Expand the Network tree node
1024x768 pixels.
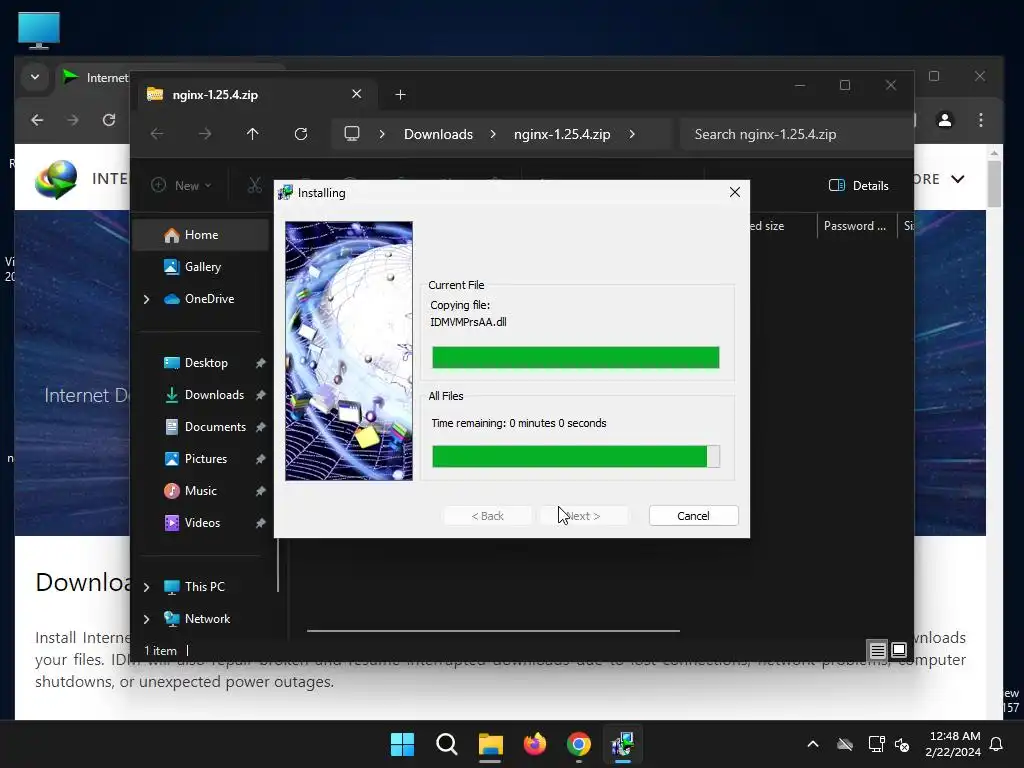pyautogui.click(x=146, y=619)
